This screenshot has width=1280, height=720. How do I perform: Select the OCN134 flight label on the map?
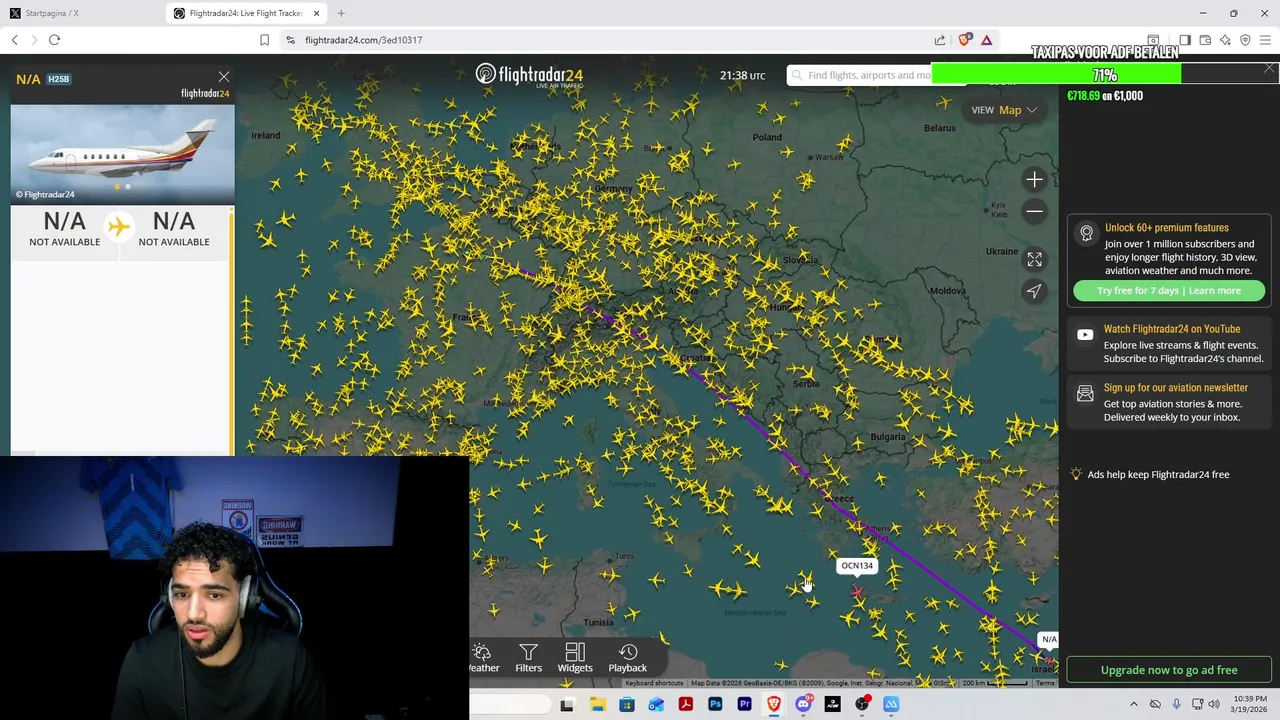857,566
